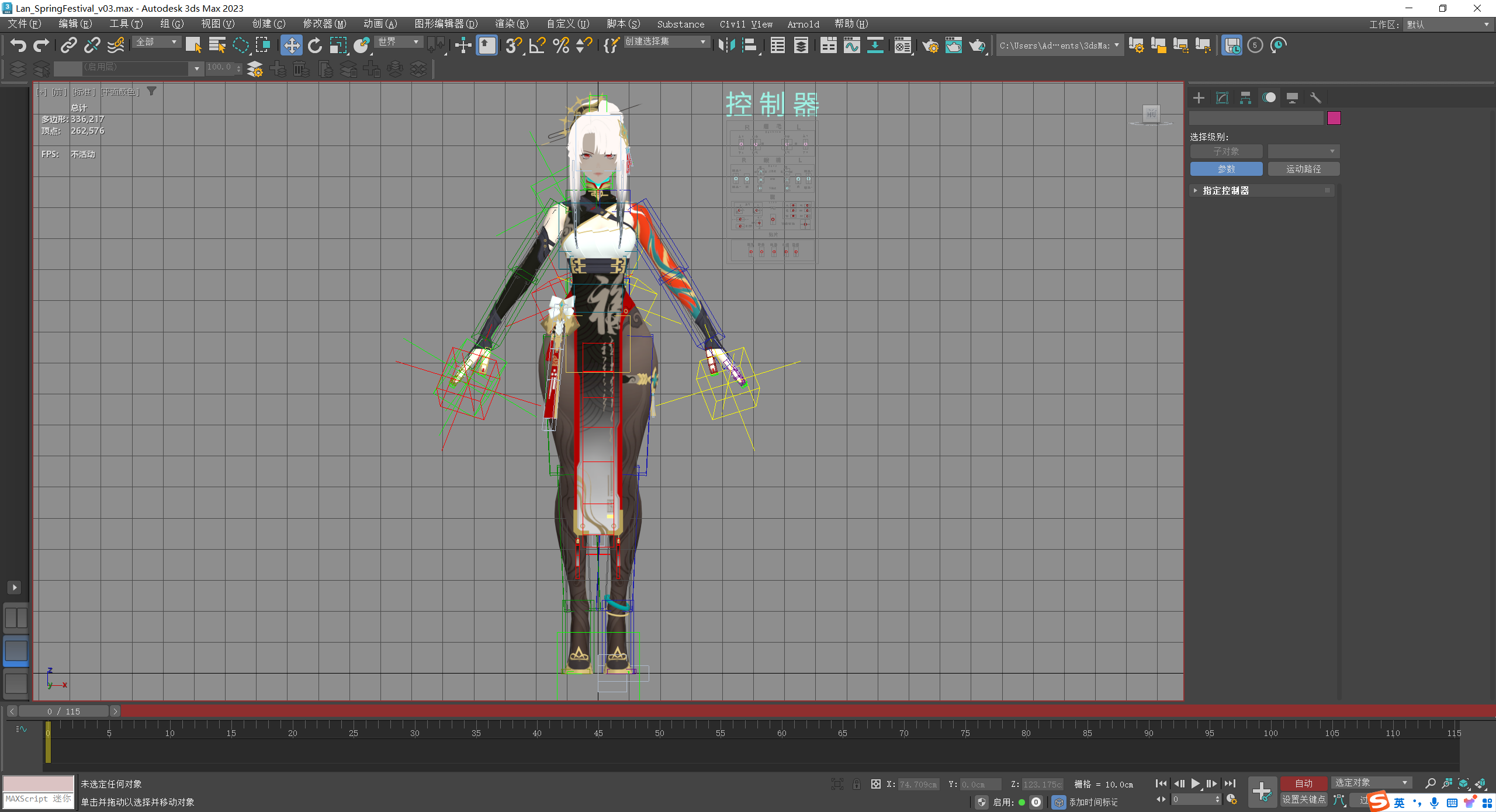The width and height of the screenshot is (1496, 812).
Task: Toggle Window/Crossing selection mode
Action: pyautogui.click(x=263, y=45)
